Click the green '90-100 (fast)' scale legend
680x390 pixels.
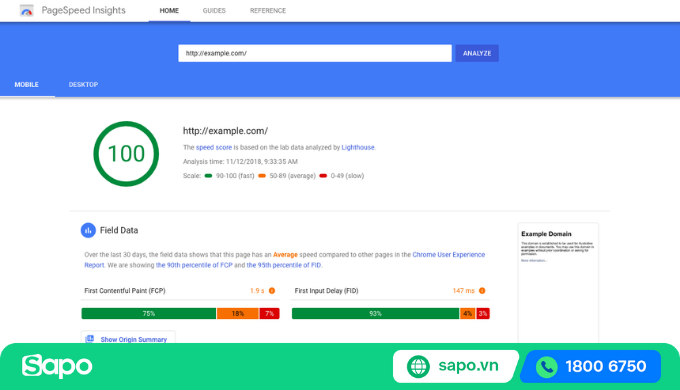[229, 176]
